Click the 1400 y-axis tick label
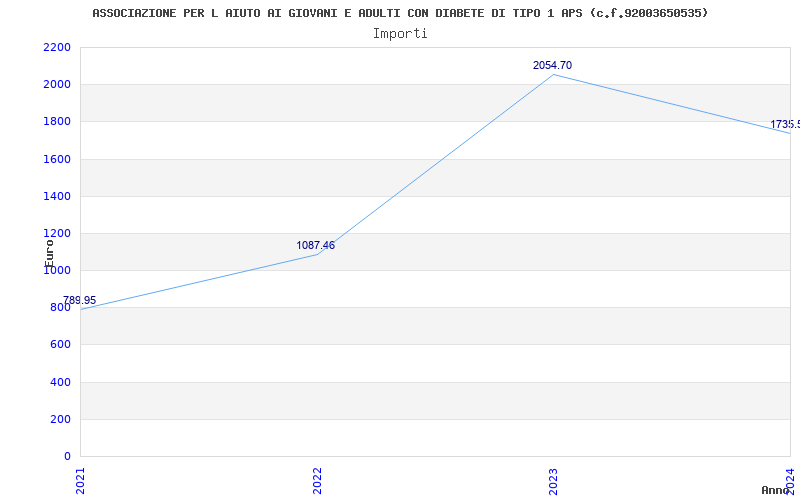The width and height of the screenshot is (800, 500). click(x=57, y=196)
